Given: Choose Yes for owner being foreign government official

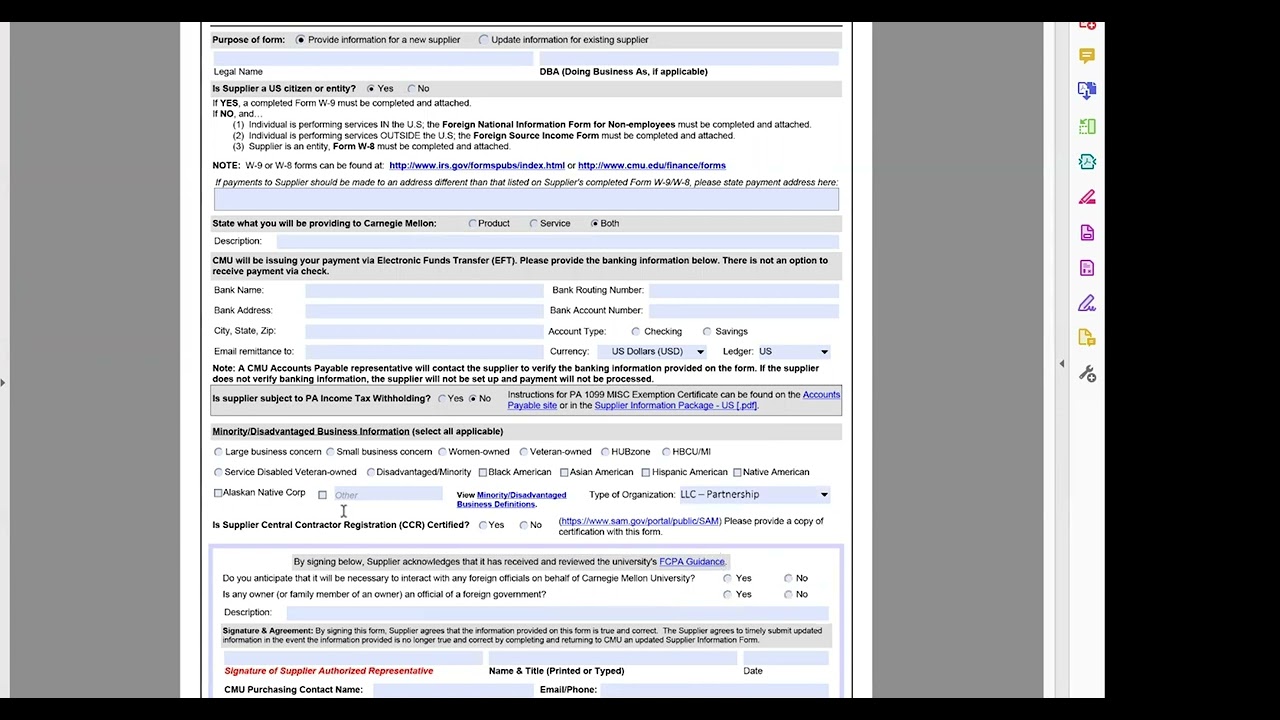Looking at the screenshot, I should pyautogui.click(x=727, y=595).
